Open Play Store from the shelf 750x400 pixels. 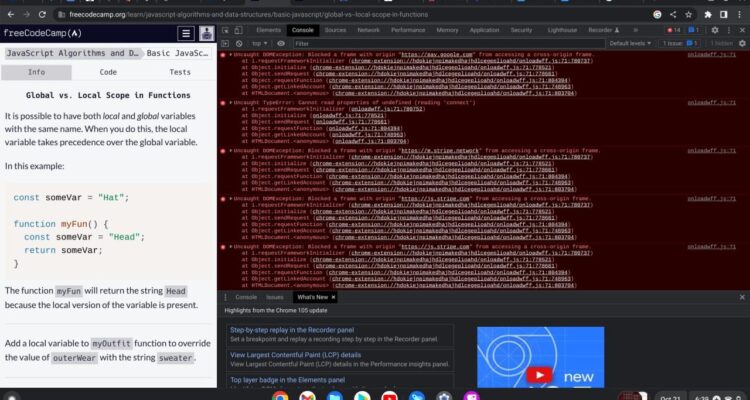tap(362, 396)
